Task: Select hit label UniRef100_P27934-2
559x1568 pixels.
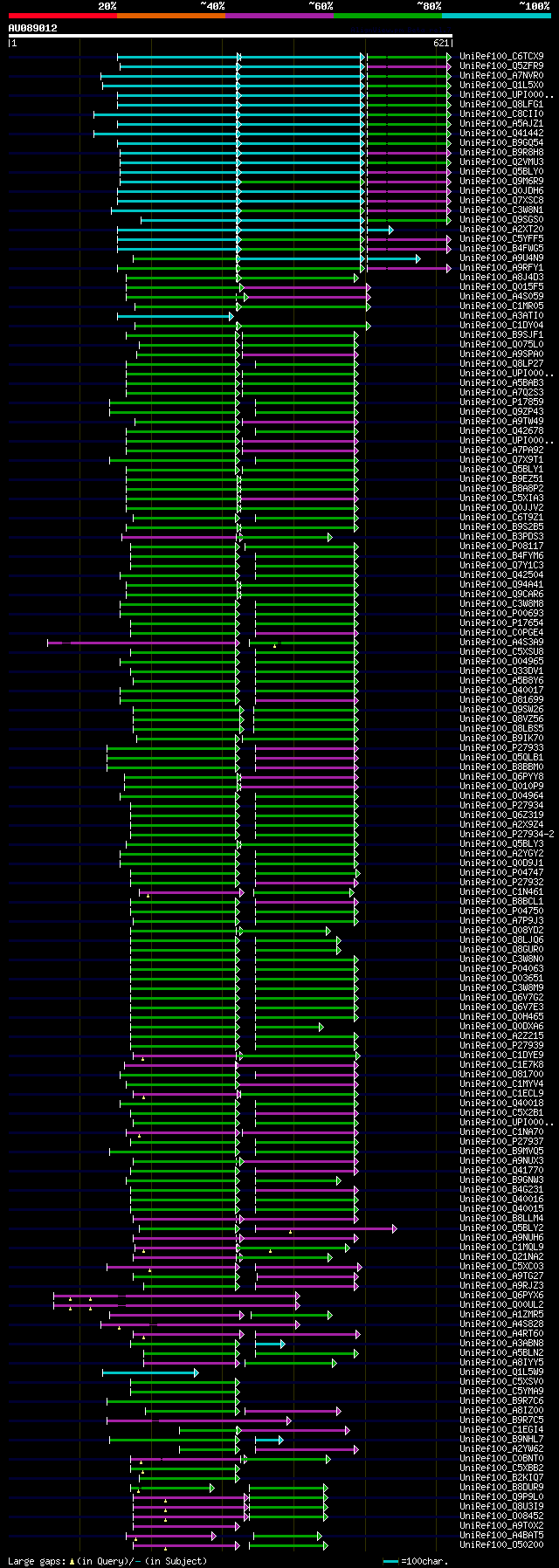Action: click(x=507, y=835)
